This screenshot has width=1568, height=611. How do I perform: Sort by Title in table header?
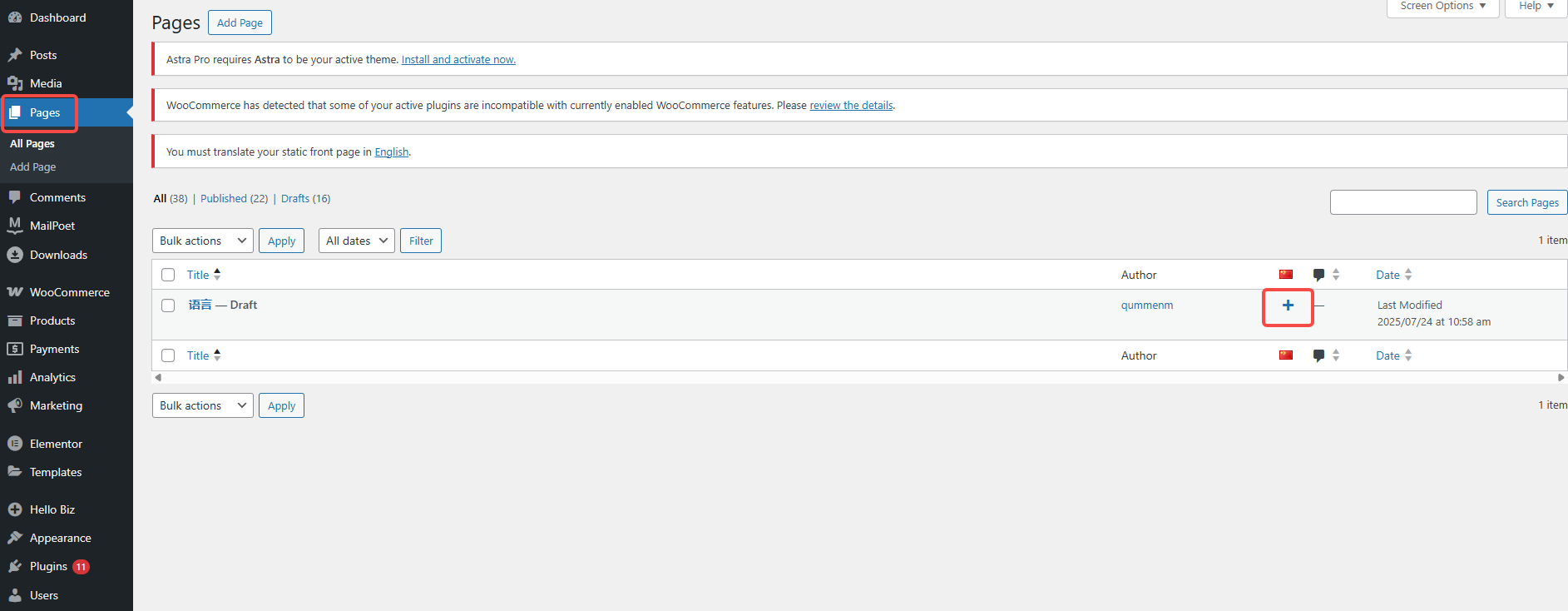(x=204, y=275)
